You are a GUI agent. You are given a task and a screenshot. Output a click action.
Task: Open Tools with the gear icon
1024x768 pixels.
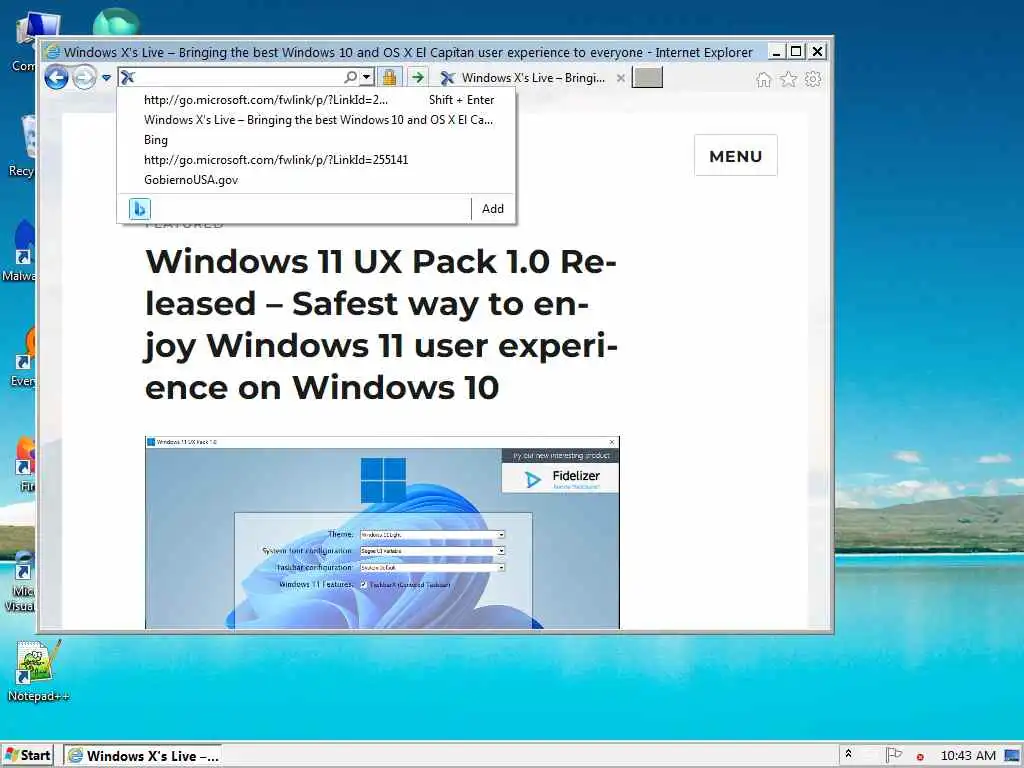pos(813,79)
